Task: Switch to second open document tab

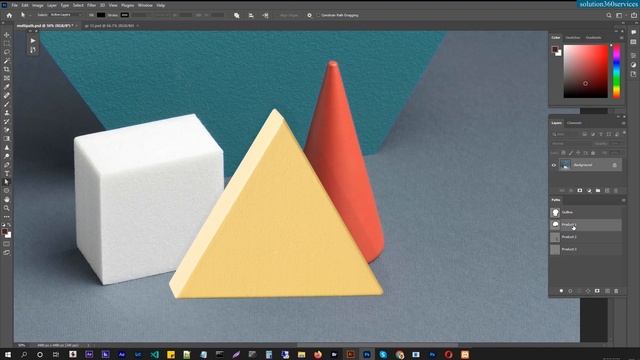Action: (110, 26)
